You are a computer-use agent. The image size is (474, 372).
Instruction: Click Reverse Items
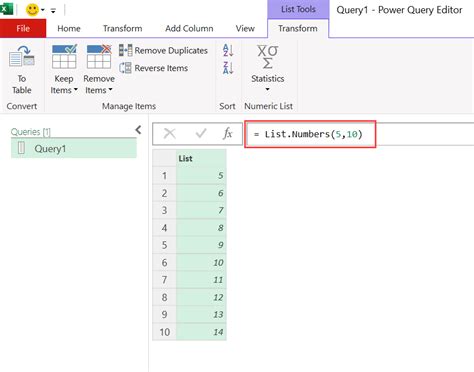click(x=154, y=68)
